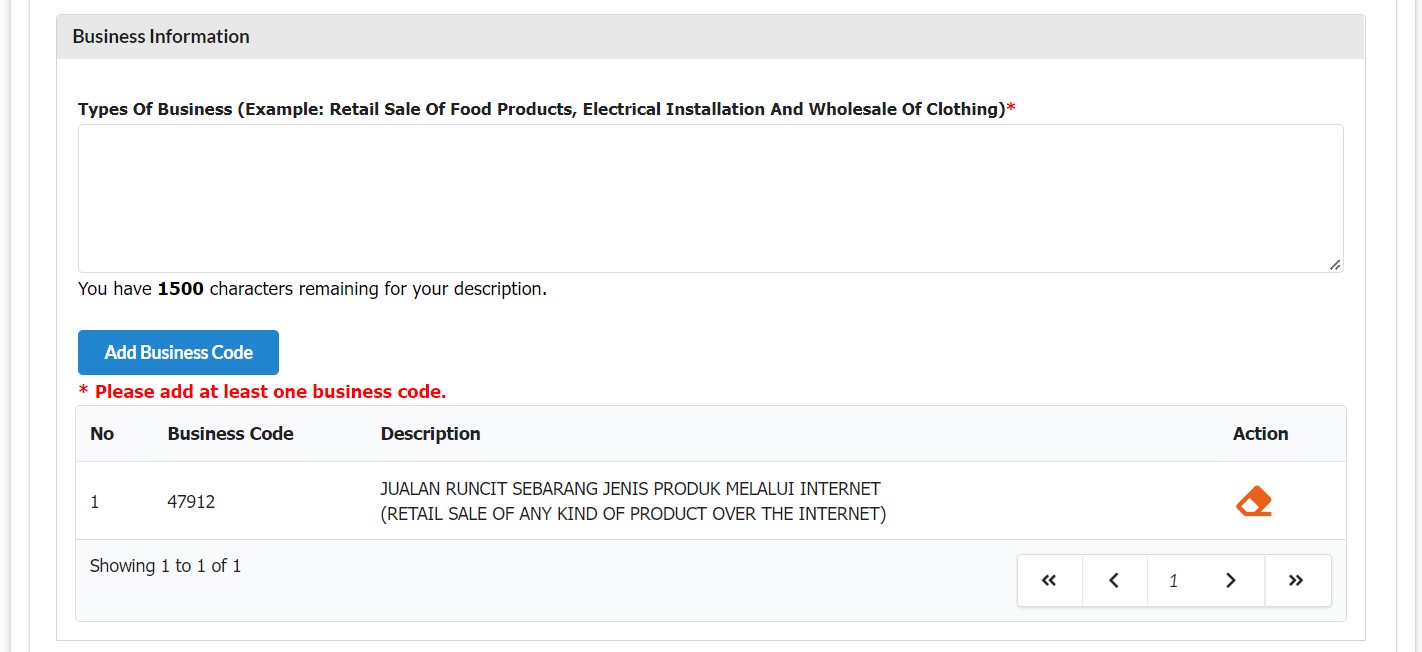
Task: Jump to the last page of results
Action: tap(1297, 581)
